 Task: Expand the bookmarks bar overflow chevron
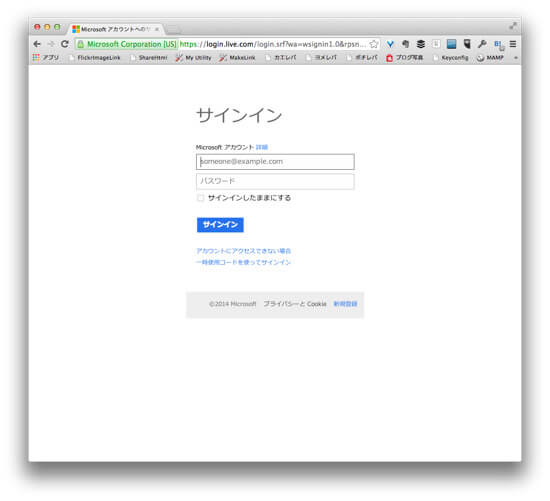coord(516,58)
